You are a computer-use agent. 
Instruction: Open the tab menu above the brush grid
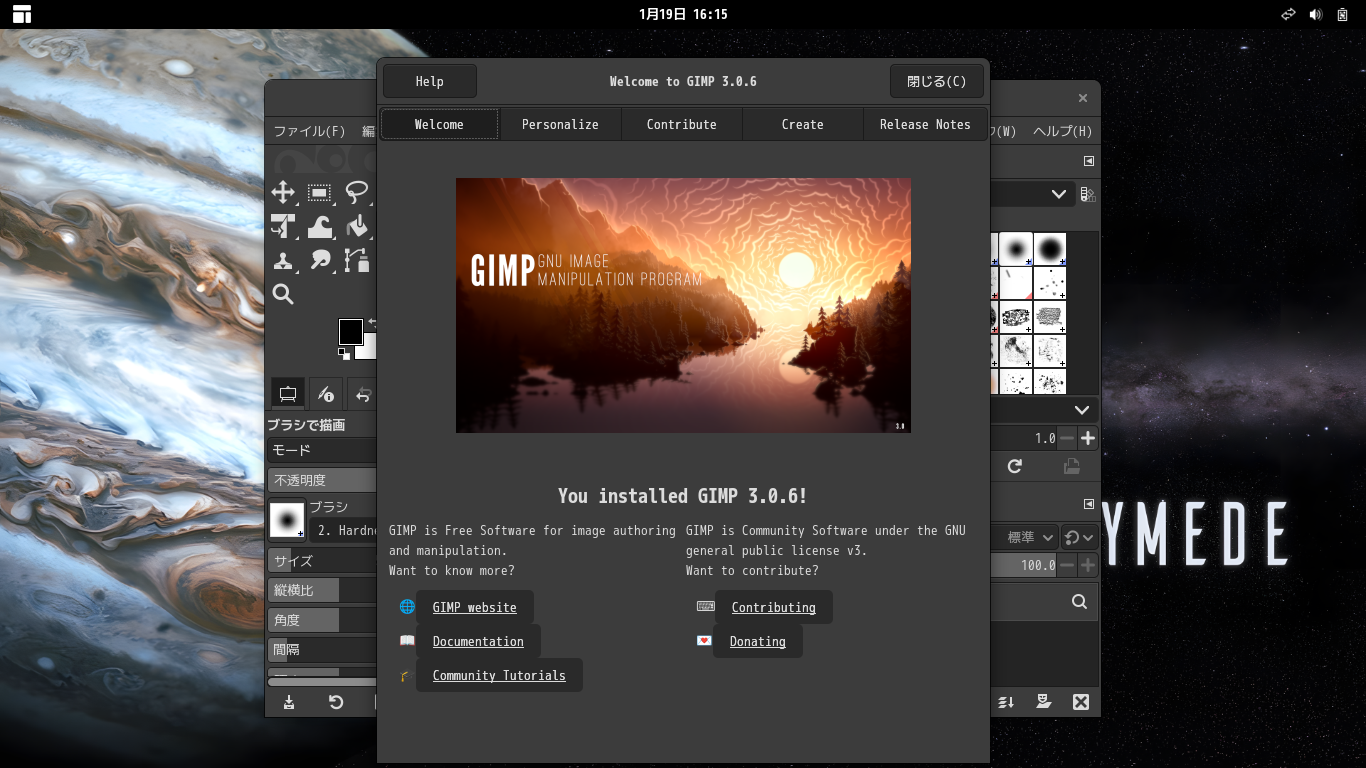[x=1089, y=161]
